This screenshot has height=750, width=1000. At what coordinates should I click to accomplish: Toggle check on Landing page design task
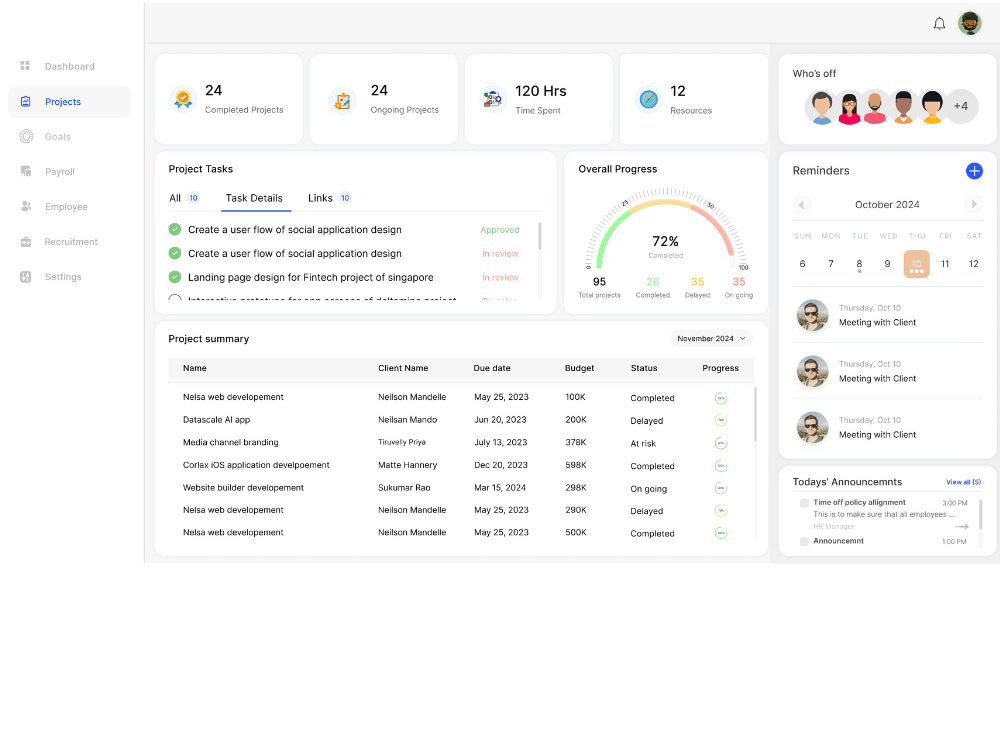(175, 277)
